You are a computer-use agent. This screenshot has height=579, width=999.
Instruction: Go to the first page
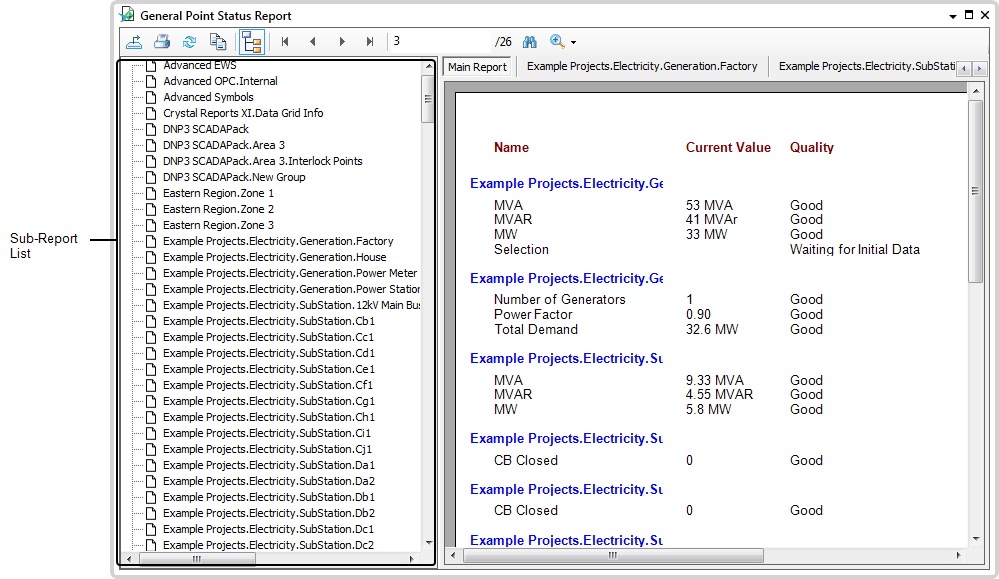(285, 42)
